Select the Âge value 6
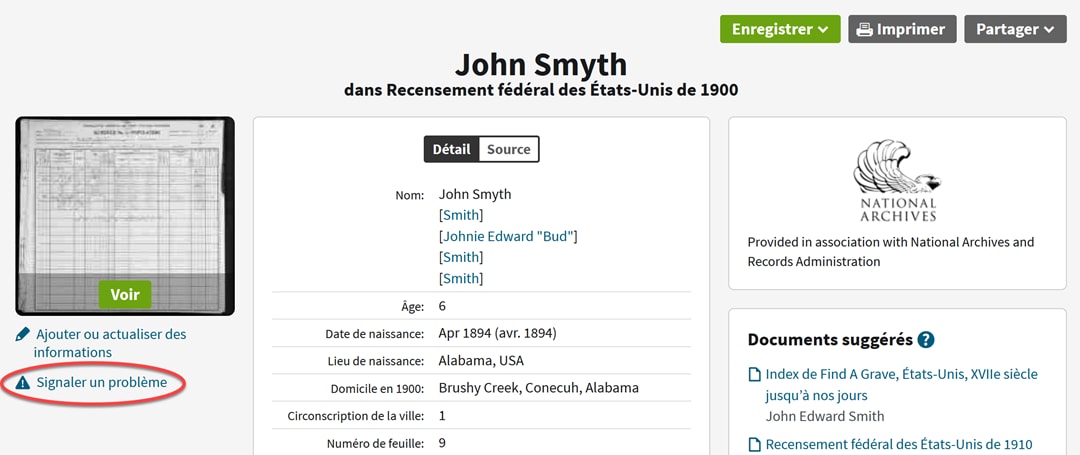 (442, 306)
